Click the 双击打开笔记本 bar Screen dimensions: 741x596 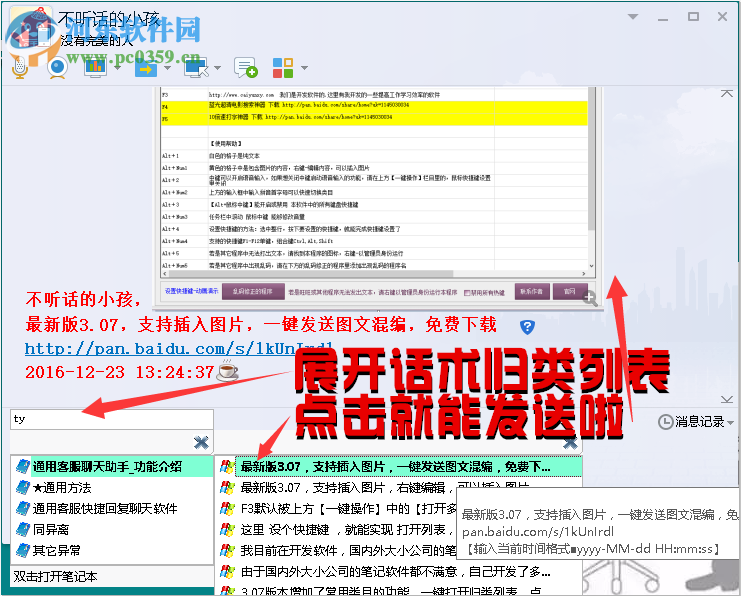[x=112, y=576]
